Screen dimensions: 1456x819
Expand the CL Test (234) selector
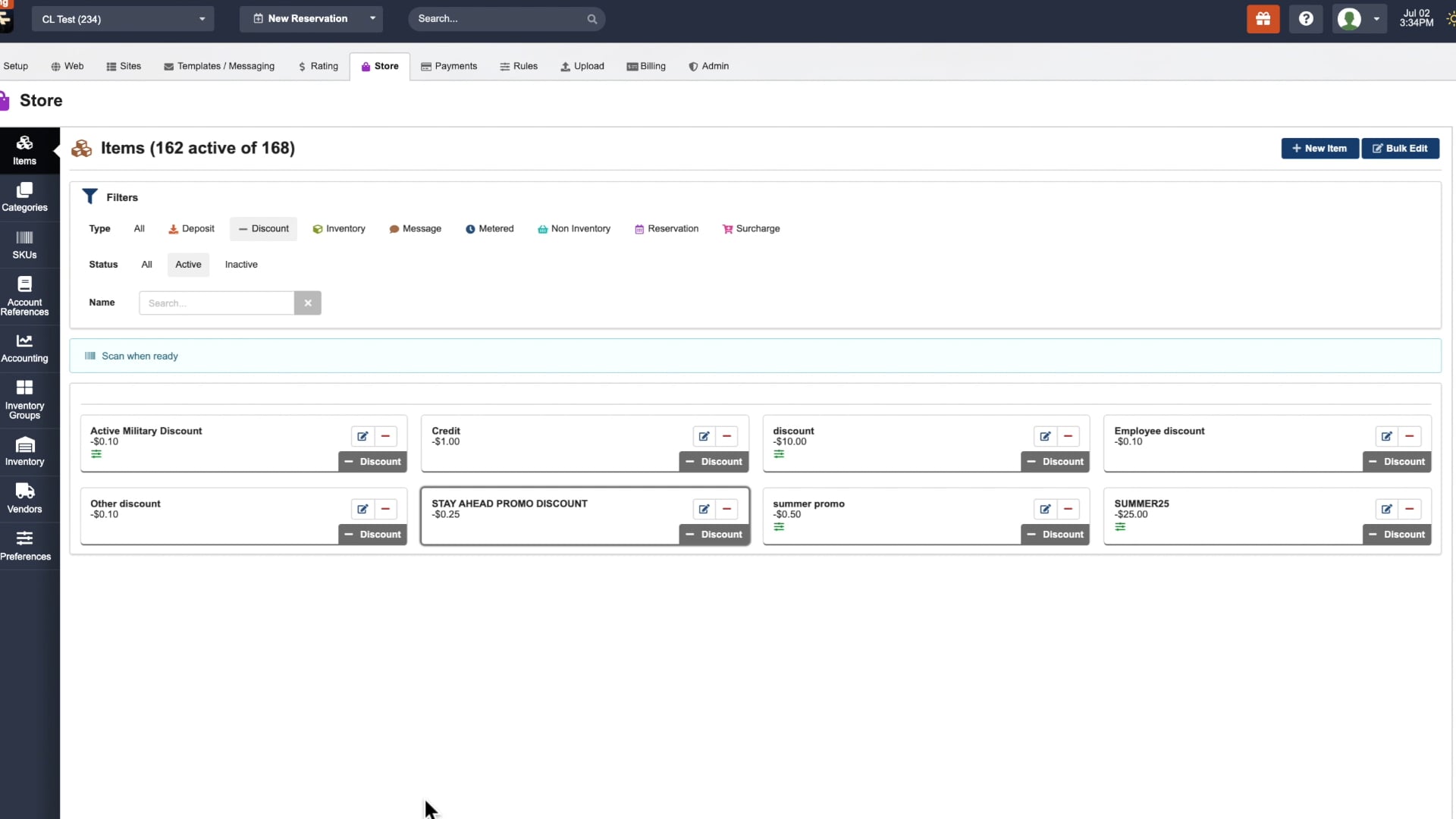(x=122, y=18)
